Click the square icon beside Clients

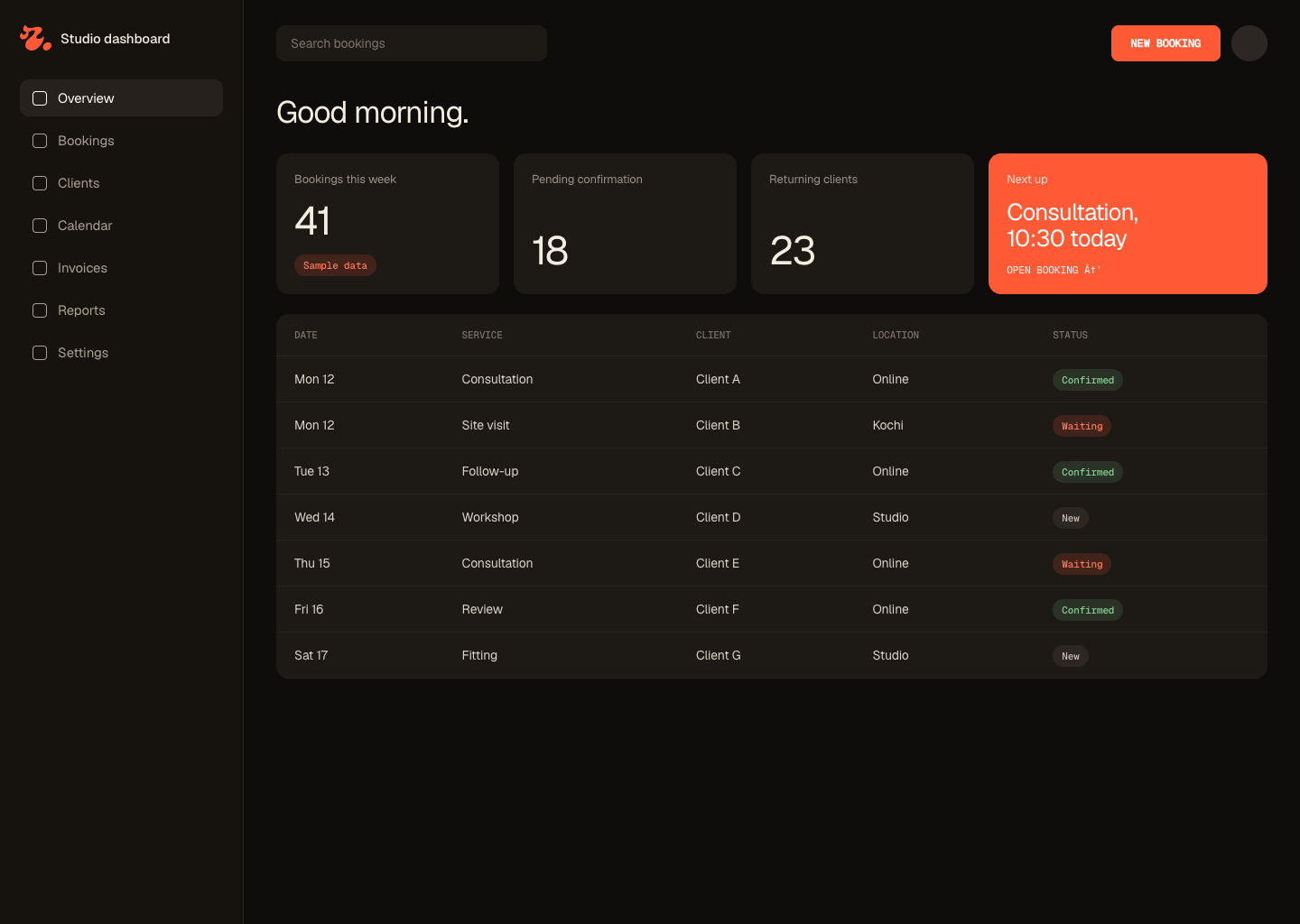[40, 183]
